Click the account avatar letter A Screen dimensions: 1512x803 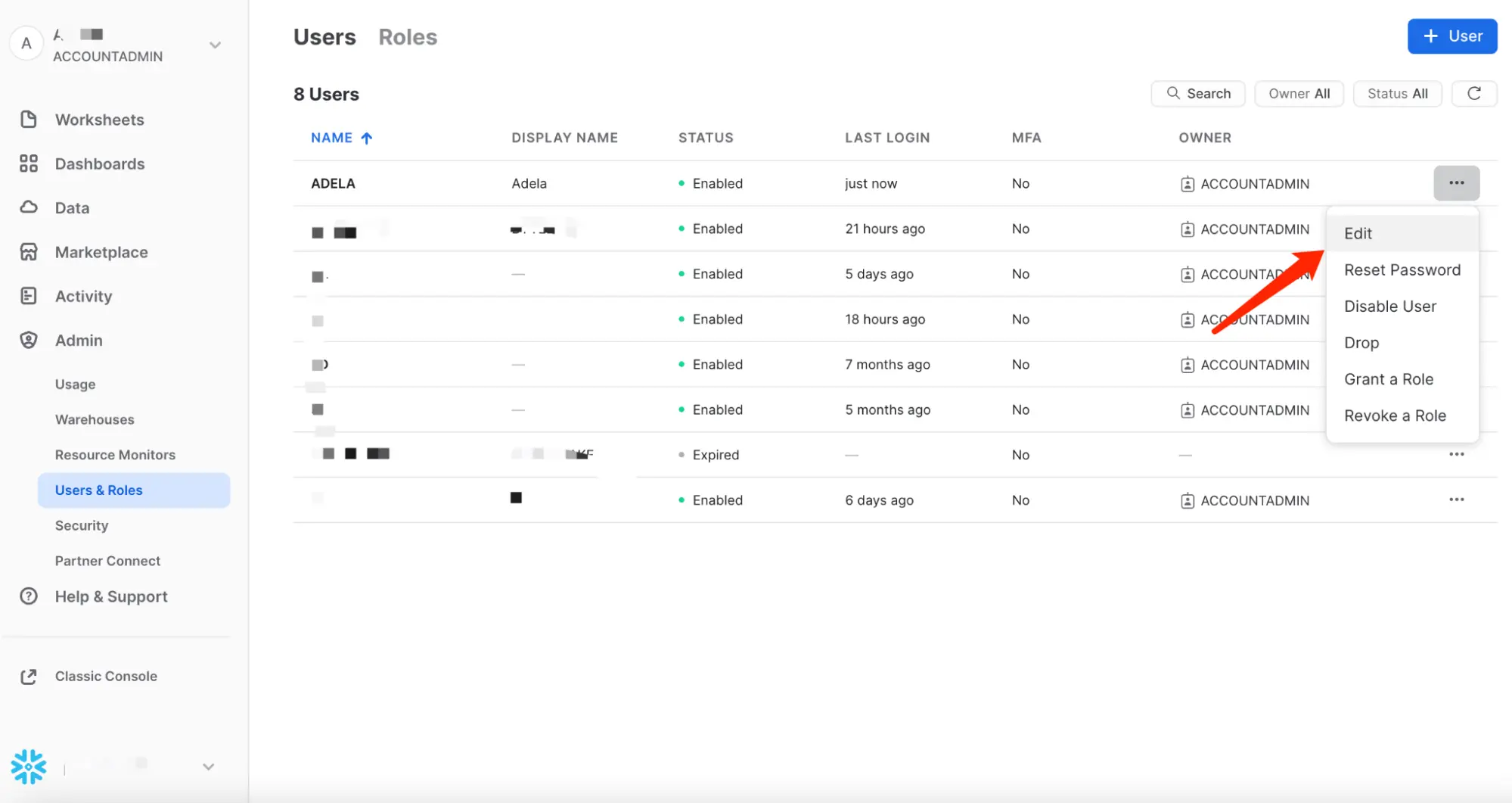(x=26, y=44)
